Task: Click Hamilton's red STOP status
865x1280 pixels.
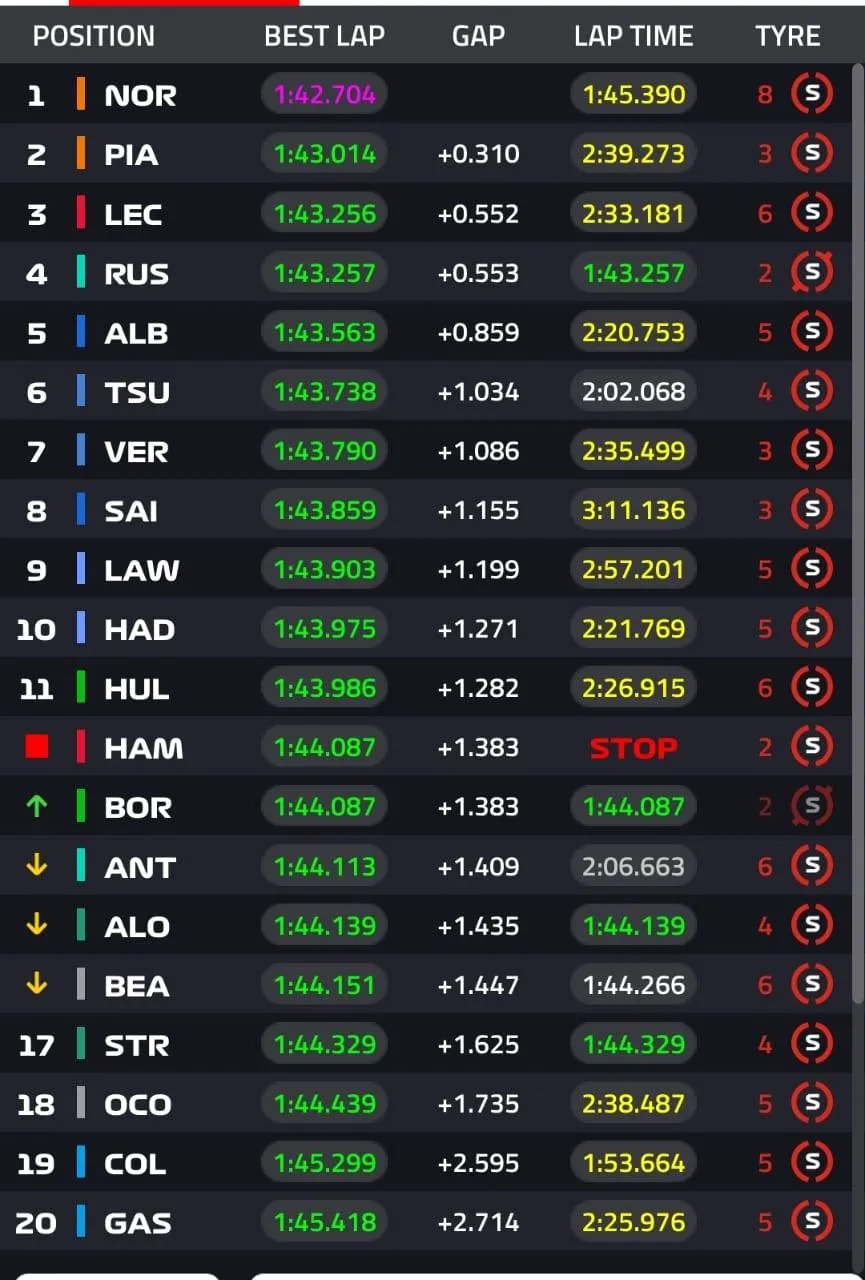Action: point(633,748)
